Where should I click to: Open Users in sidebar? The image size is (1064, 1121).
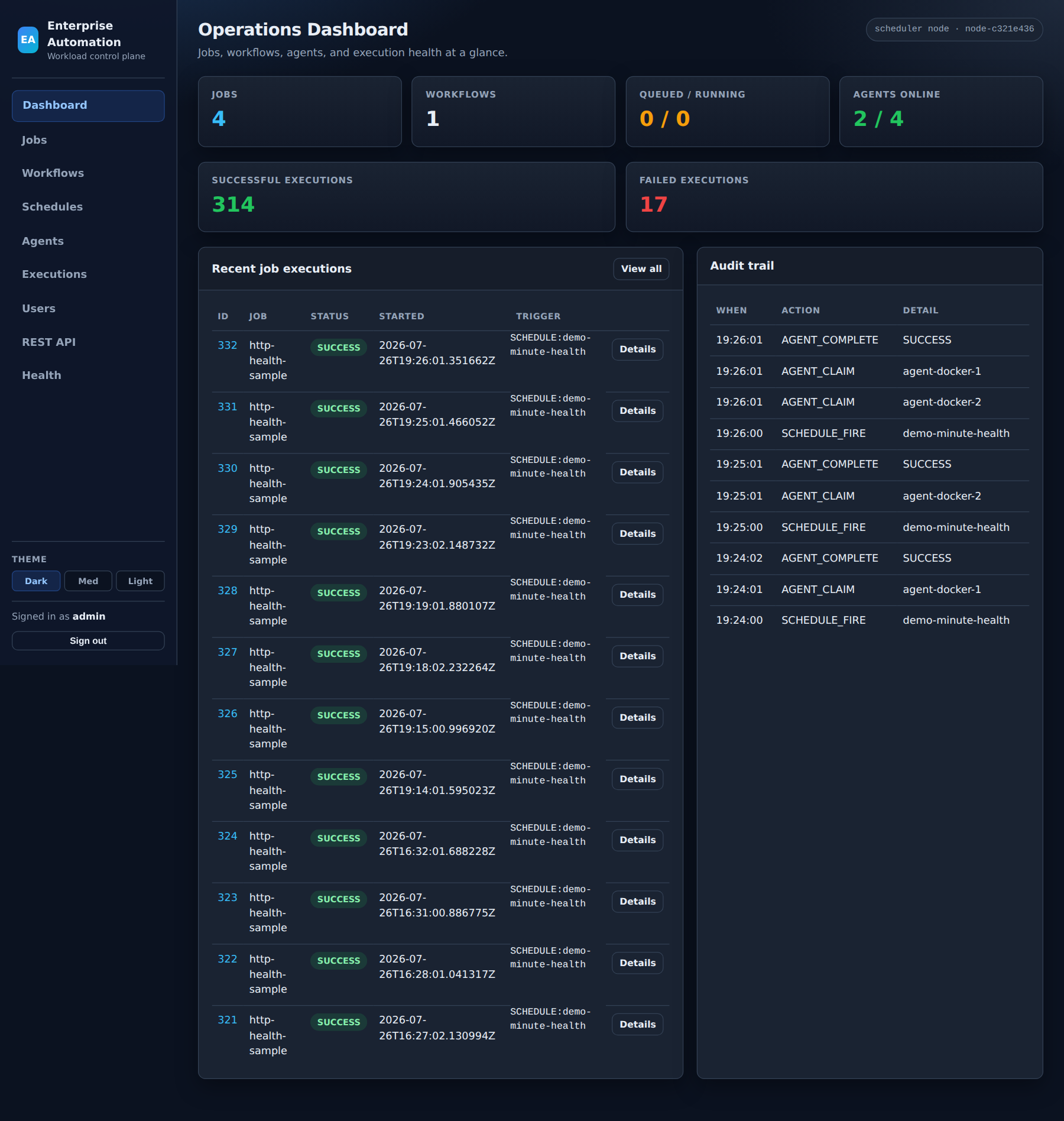pos(88,309)
